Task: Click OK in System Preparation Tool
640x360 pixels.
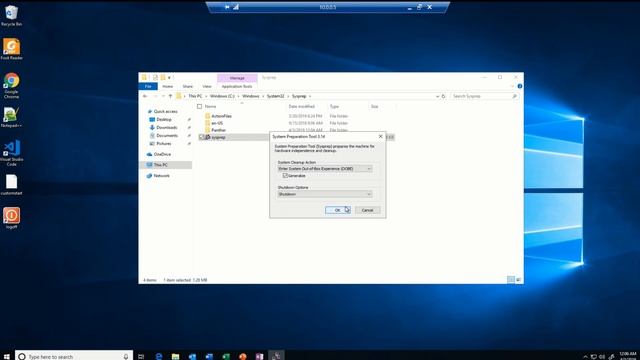Action: [x=338, y=210]
